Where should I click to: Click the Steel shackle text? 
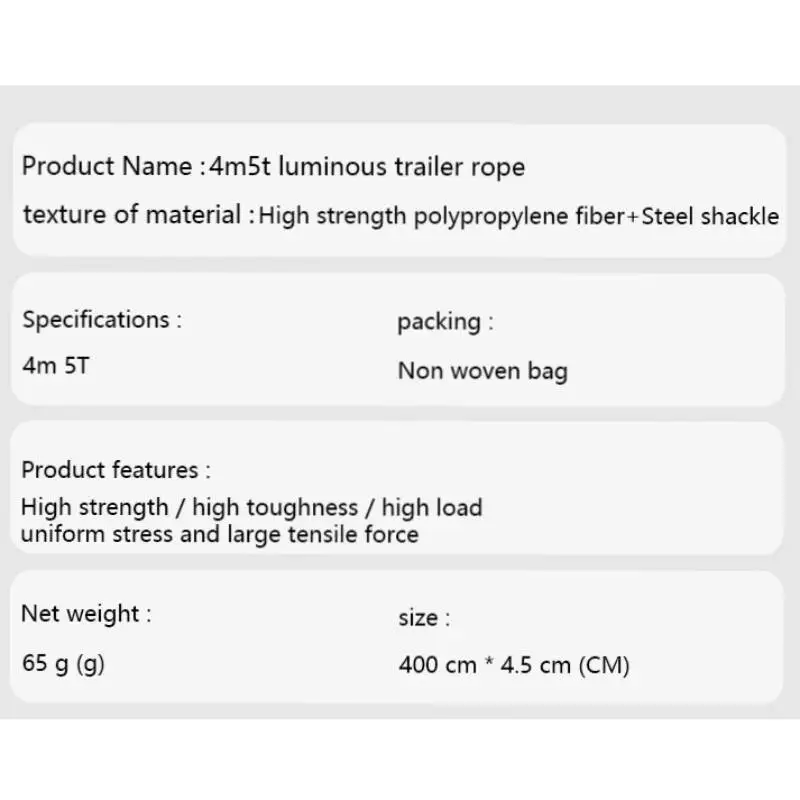710,216
